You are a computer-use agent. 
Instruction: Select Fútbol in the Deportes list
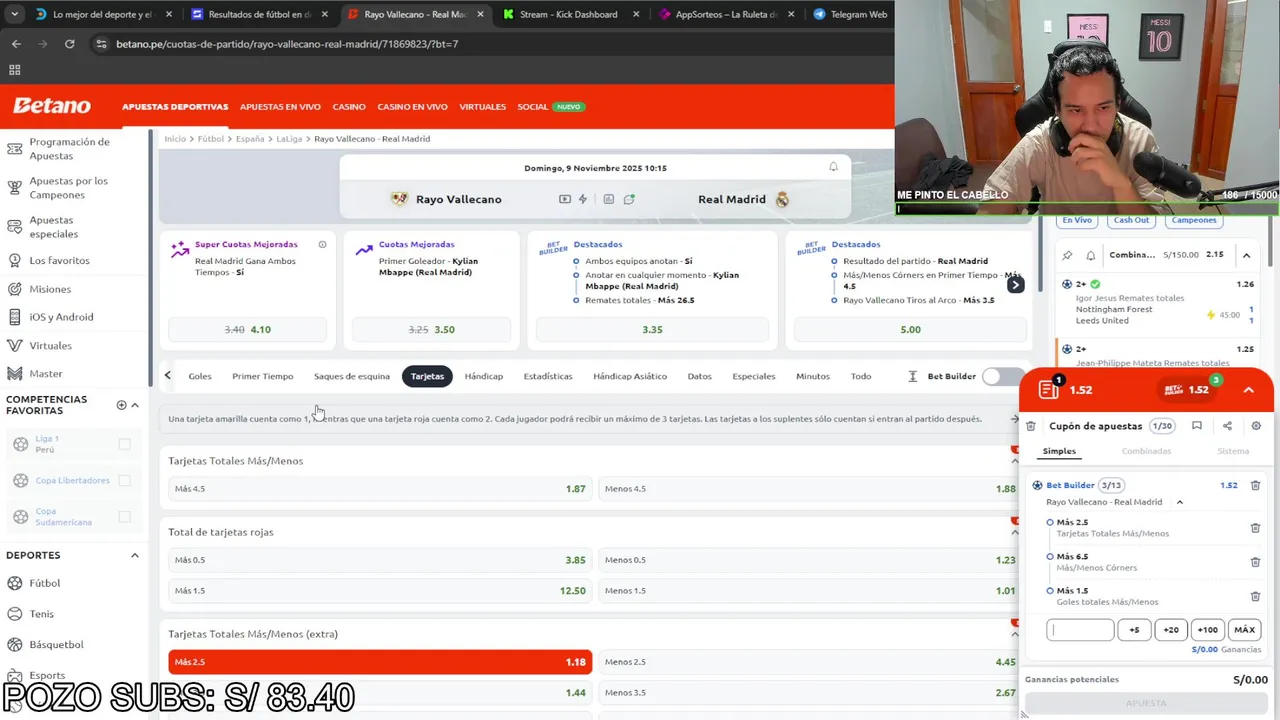point(44,583)
